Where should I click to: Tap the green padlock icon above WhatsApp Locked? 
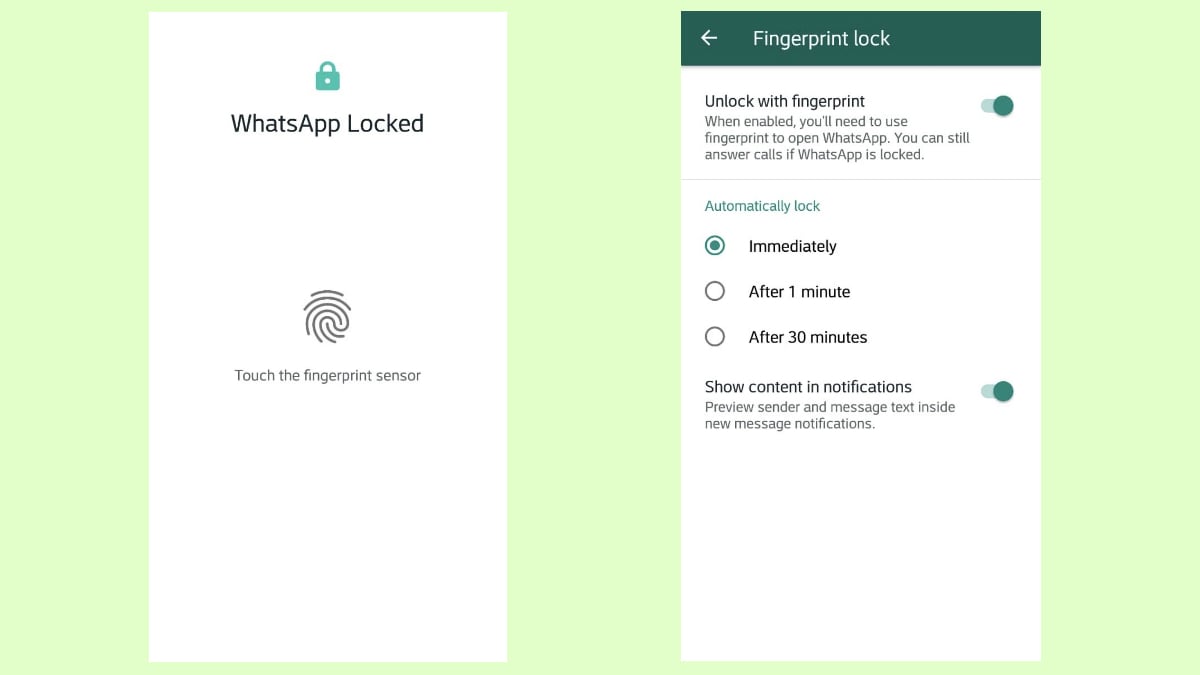pyautogui.click(x=327, y=75)
